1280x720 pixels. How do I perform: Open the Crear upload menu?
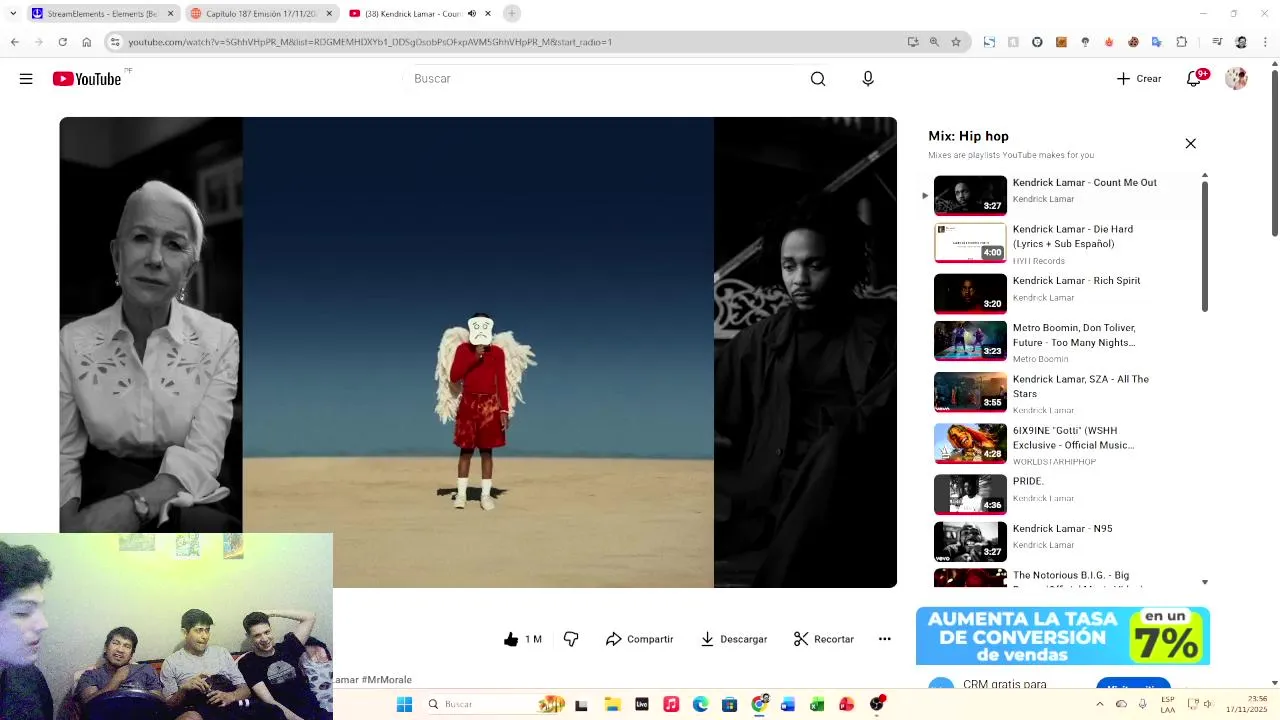click(1139, 79)
